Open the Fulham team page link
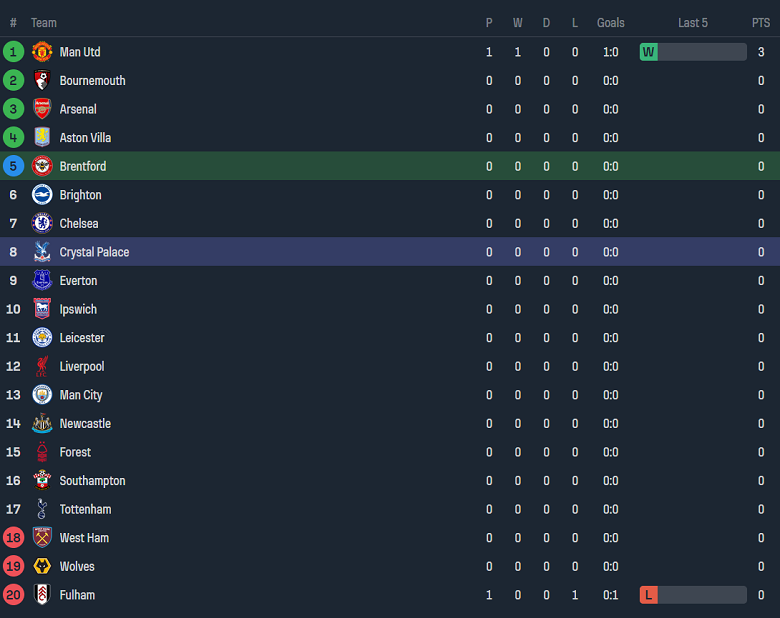The width and height of the screenshot is (780, 618). pyautogui.click(x=77, y=595)
